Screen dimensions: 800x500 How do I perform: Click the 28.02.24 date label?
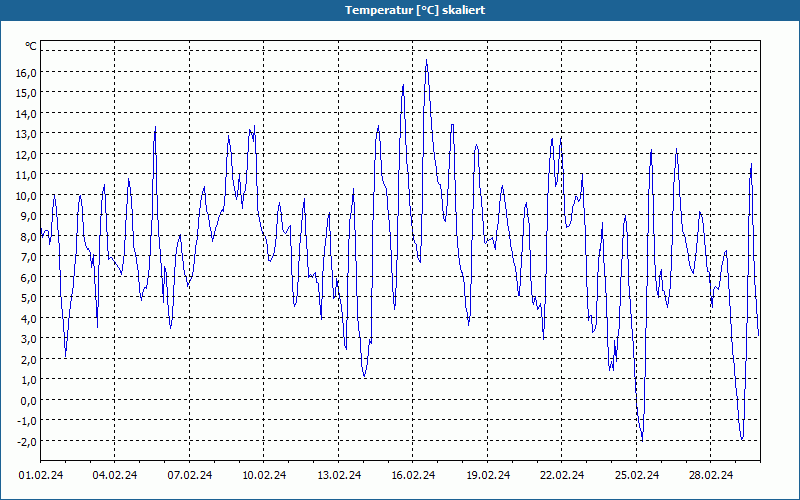tap(711, 475)
